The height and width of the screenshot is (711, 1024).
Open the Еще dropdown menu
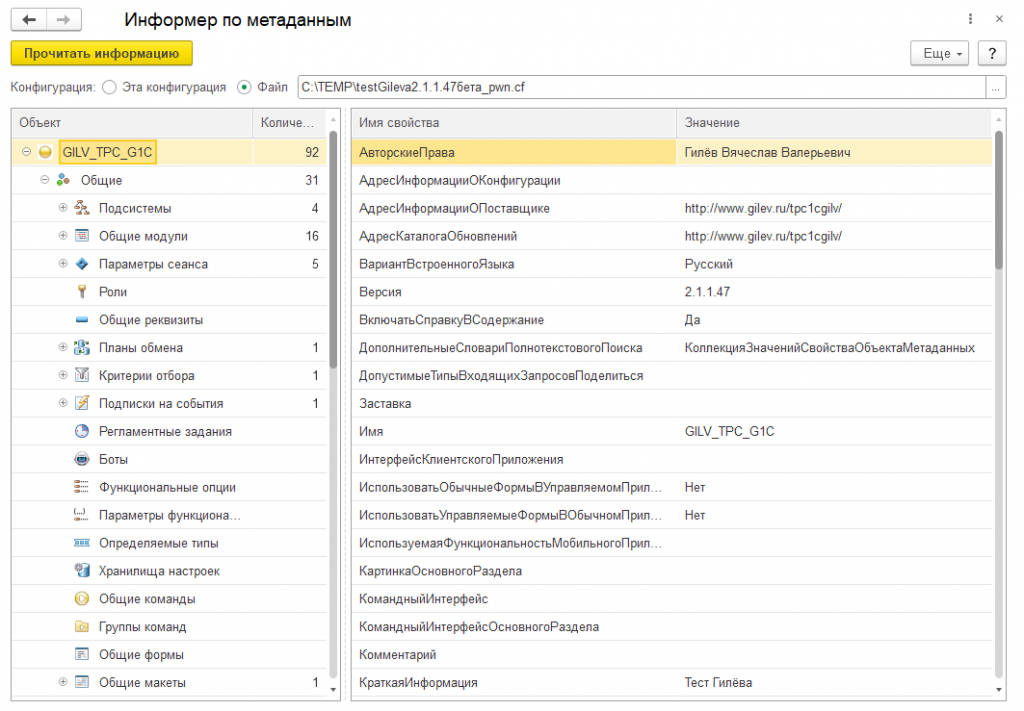point(940,53)
